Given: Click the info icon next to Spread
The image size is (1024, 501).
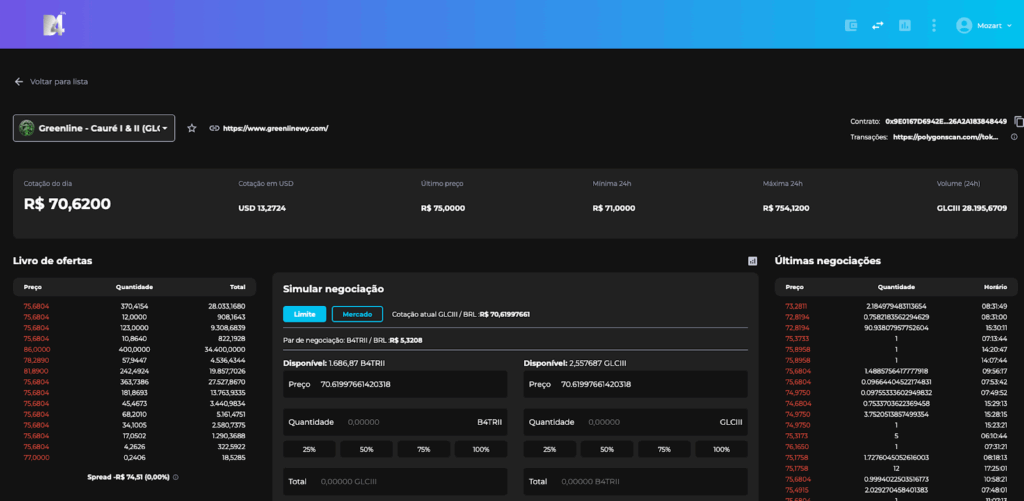Looking at the screenshot, I should click(x=176, y=477).
